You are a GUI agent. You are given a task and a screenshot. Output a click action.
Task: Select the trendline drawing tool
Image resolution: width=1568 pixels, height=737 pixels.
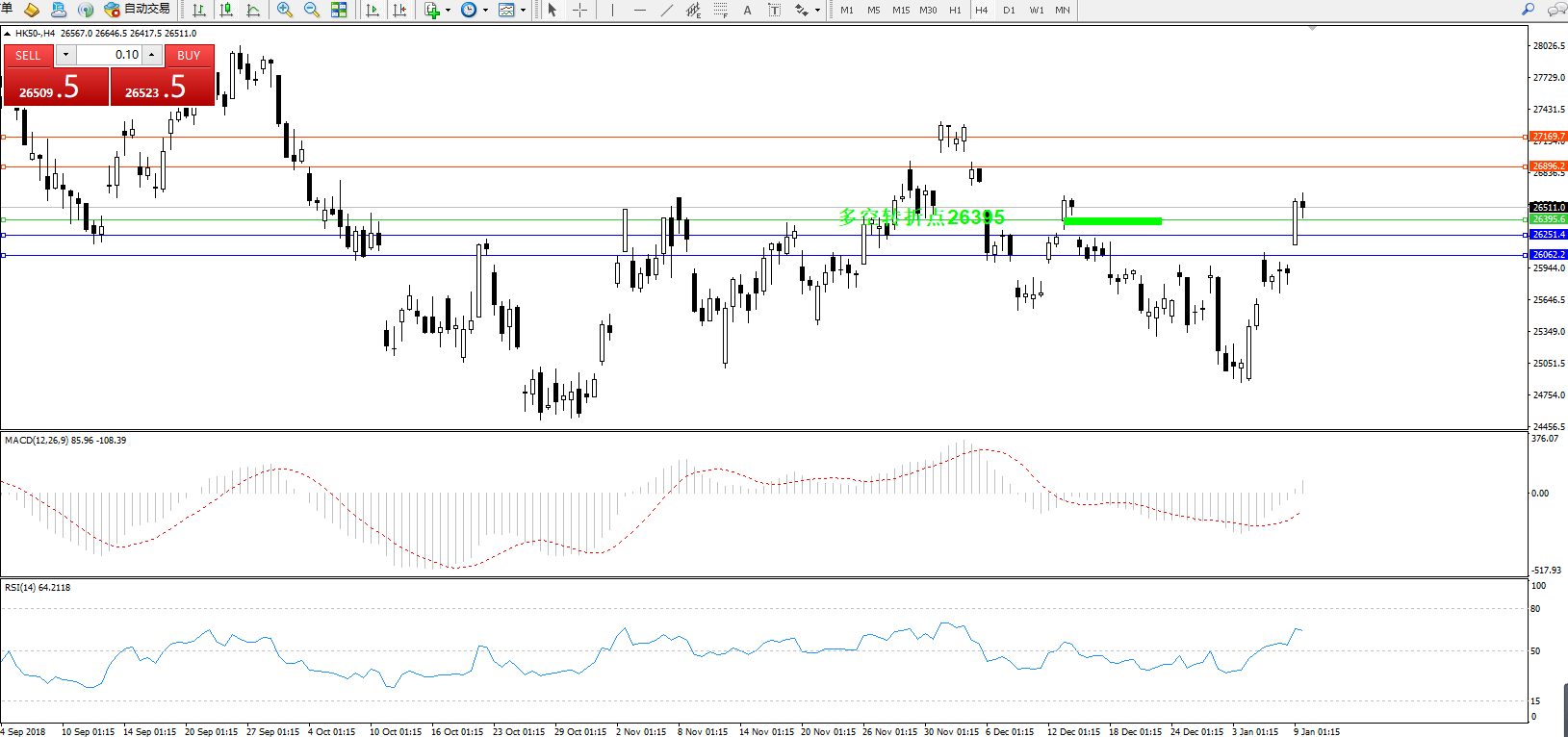click(666, 10)
